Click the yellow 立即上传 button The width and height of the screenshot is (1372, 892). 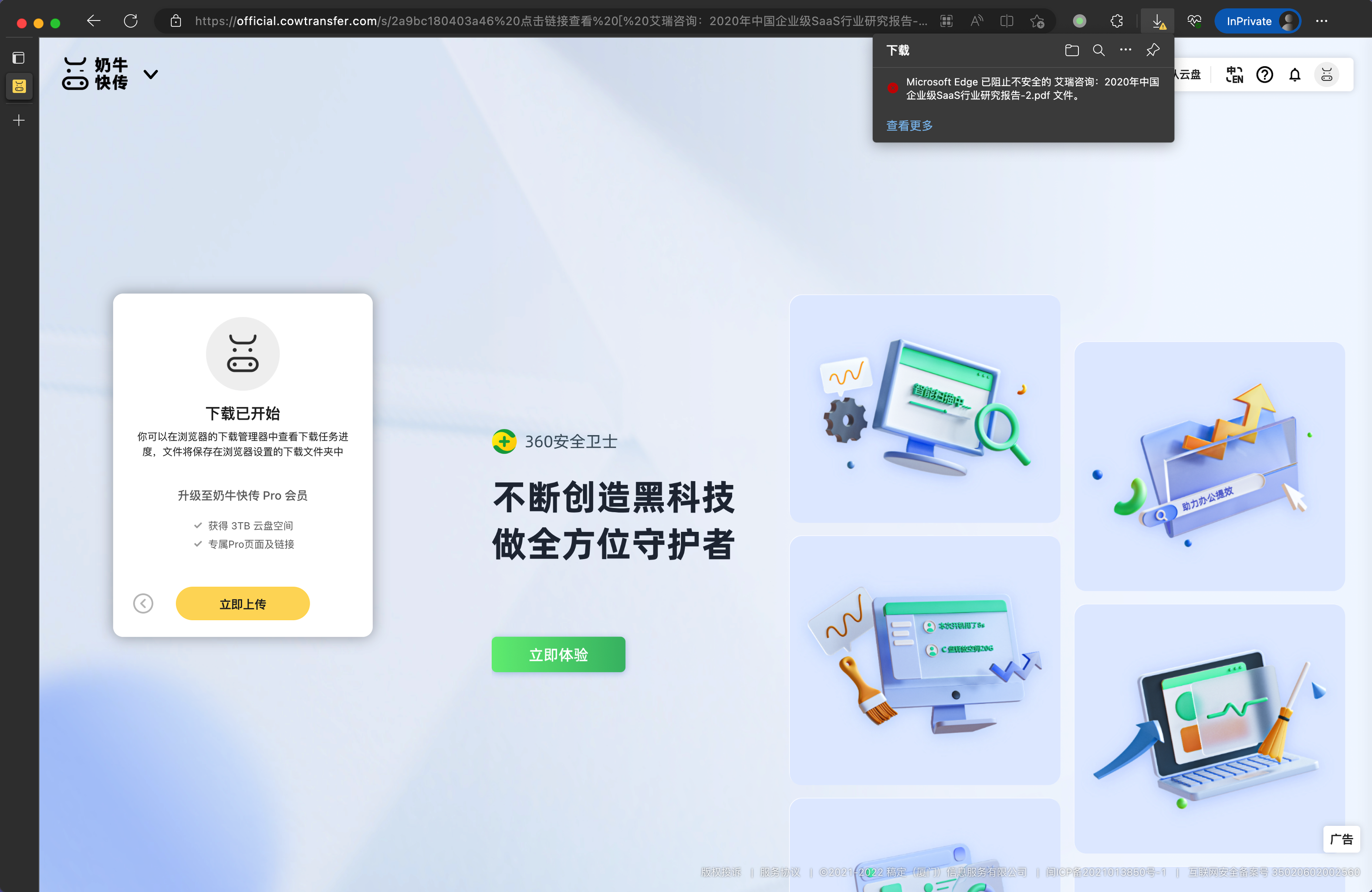[243, 603]
